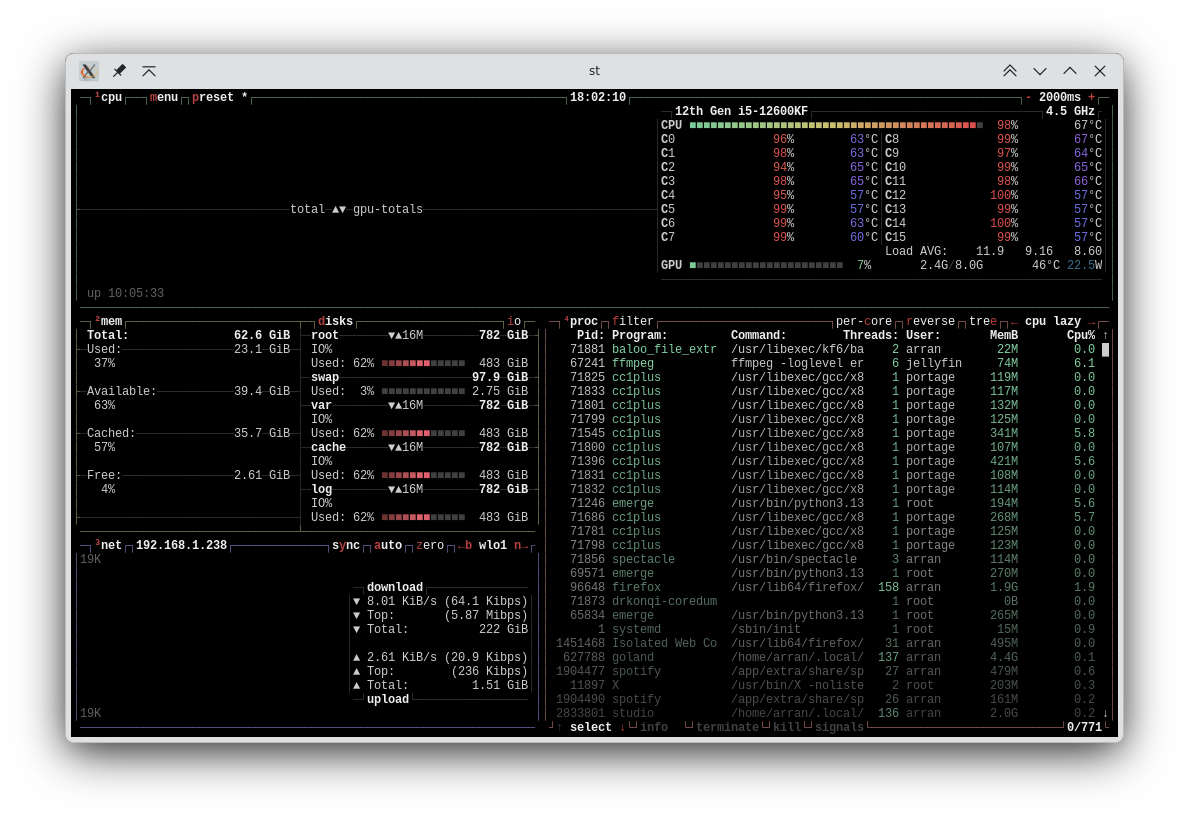1189x820 pixels.
Task: Toggle keep window above others
Action: coord(149,71)
